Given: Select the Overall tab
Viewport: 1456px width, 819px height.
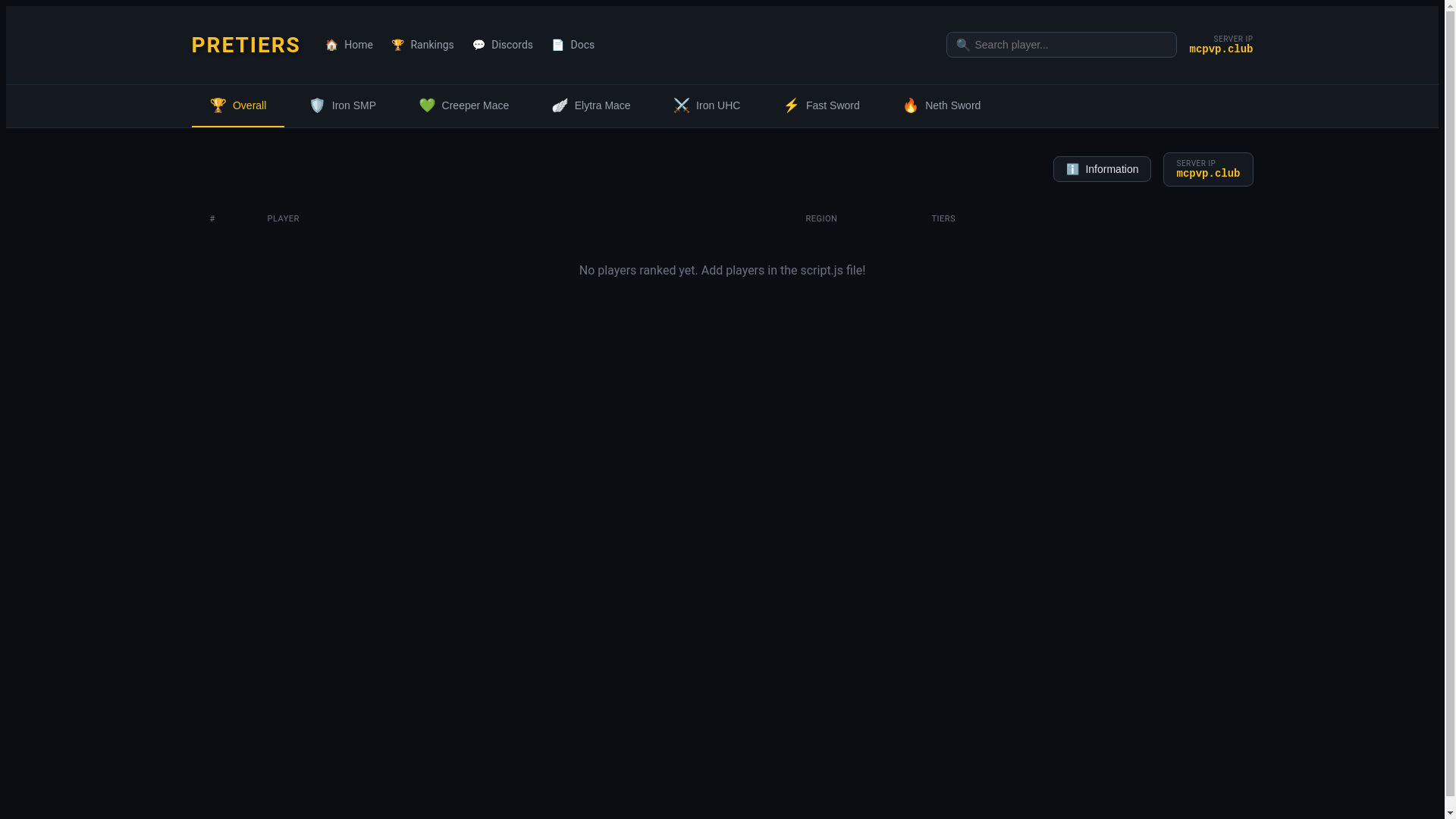Looking at the screenshot, I should point(238,105).
